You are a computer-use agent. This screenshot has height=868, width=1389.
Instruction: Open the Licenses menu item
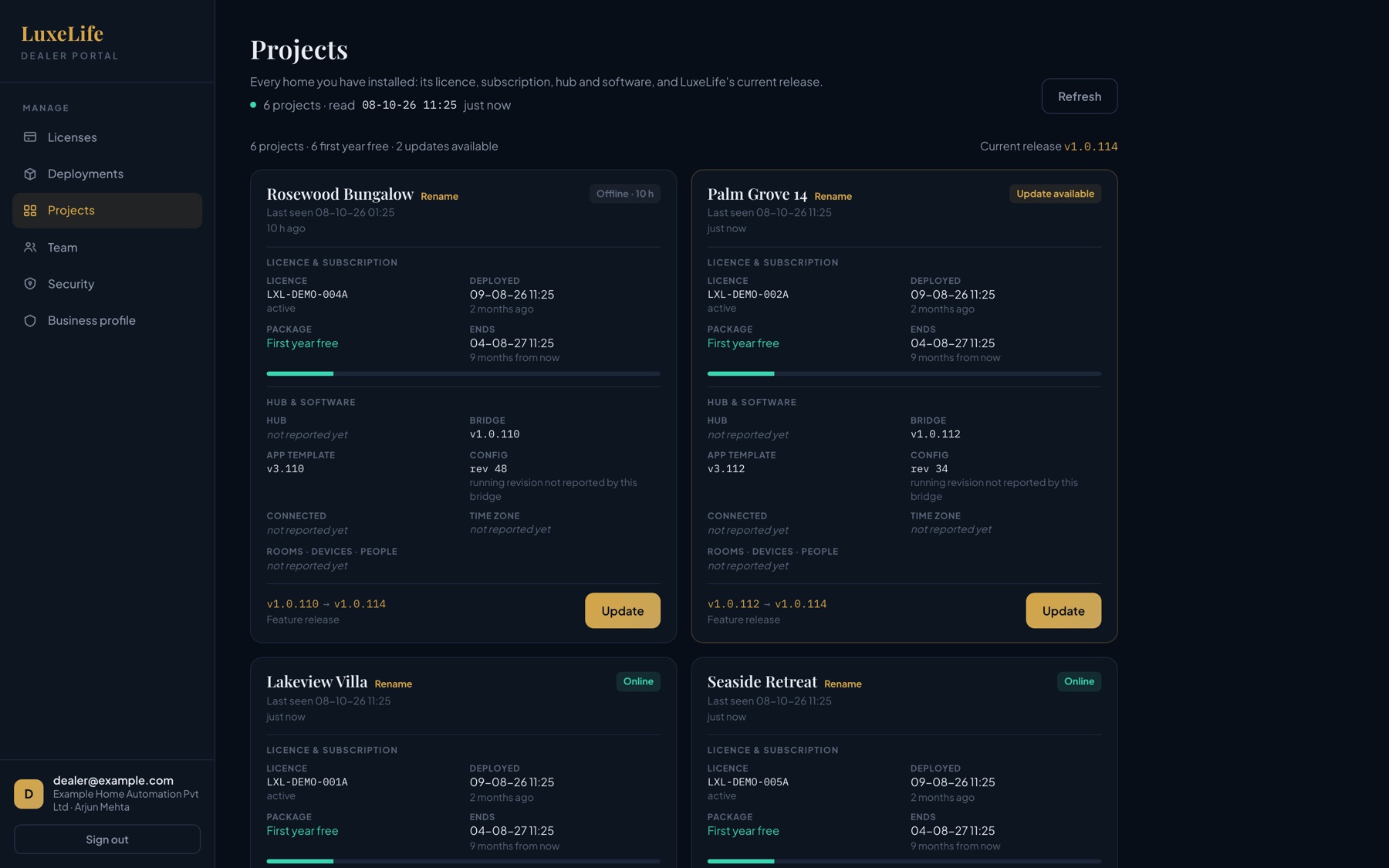[x=107, y=137]
